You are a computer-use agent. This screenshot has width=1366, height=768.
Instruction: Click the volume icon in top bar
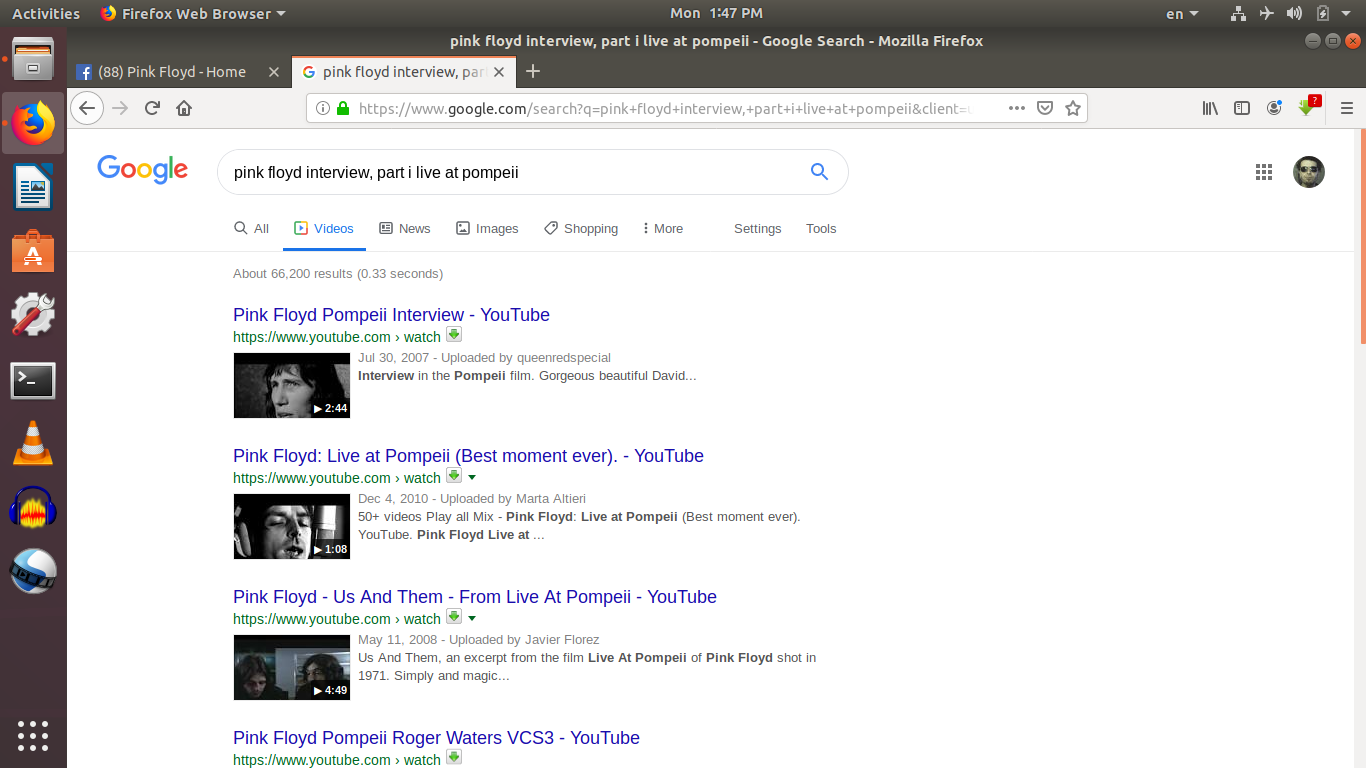[1294, 13]
